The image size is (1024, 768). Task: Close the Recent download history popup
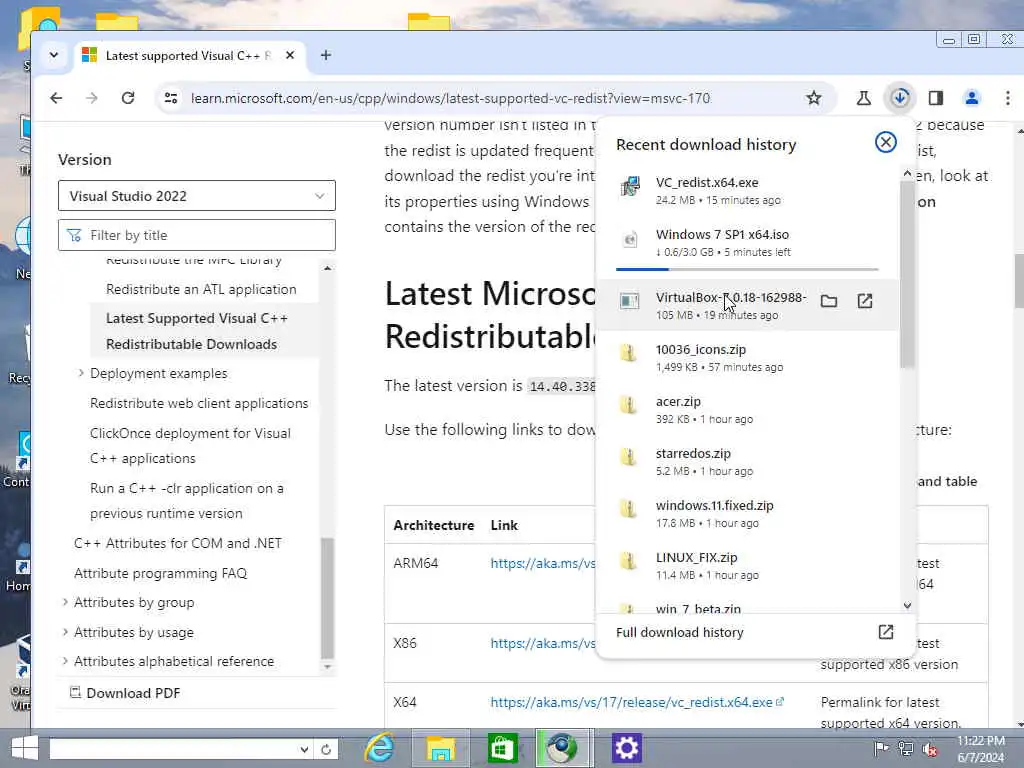[x=886, y=142]
